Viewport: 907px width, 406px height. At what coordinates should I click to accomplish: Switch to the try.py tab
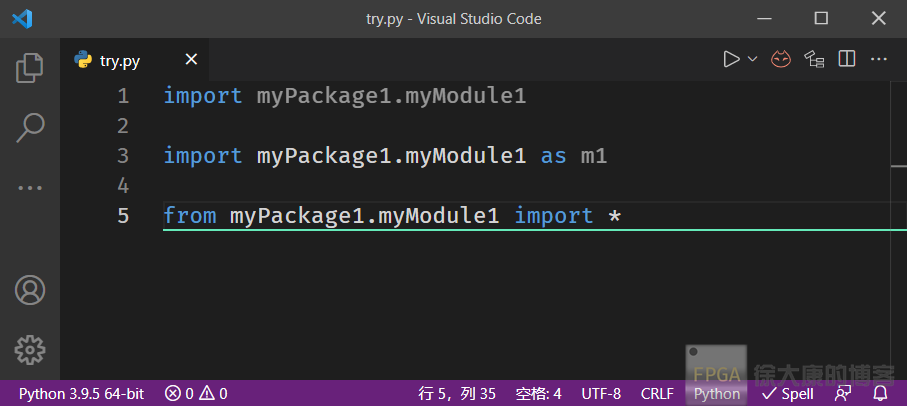119,61
